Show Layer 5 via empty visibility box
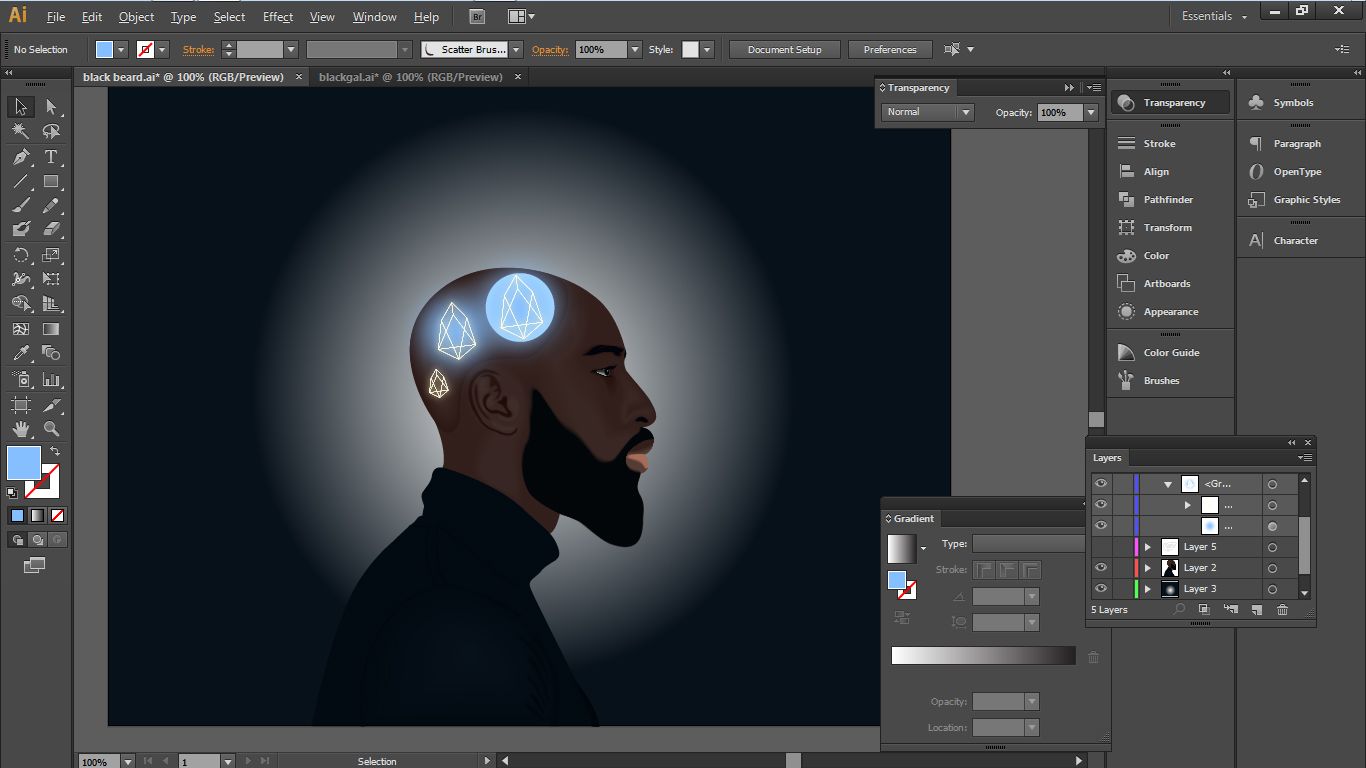Viewport: 1366px width, 768px height. (1101, 547)
